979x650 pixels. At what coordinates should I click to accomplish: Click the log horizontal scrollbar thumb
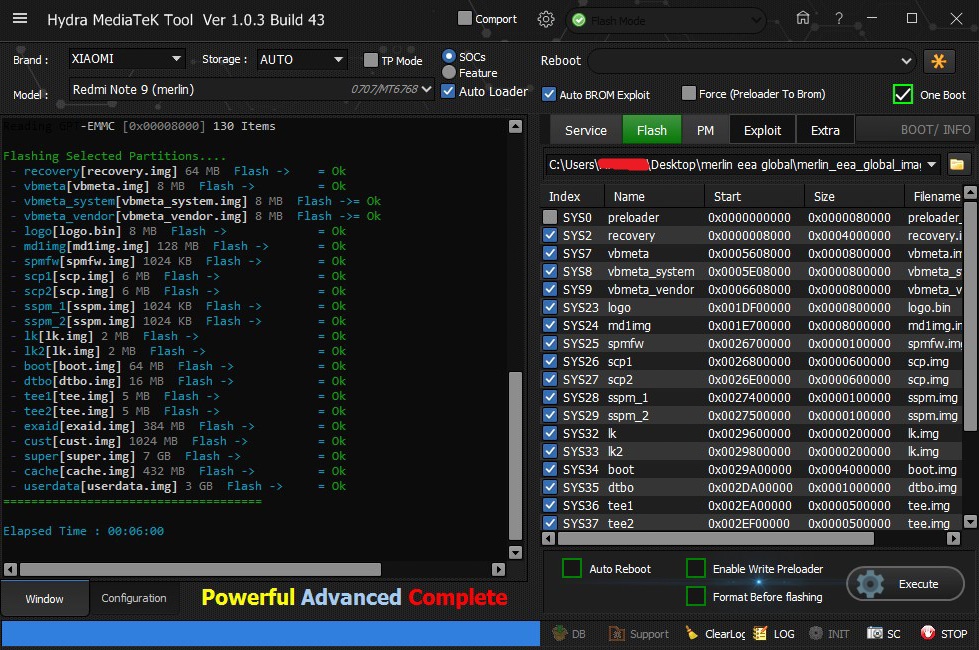click(x=200, y=569)
